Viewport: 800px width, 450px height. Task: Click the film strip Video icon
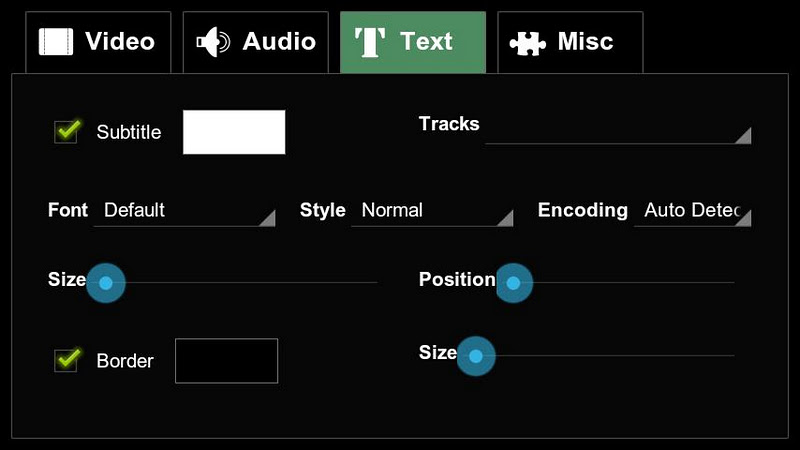click(x=56, y=42)
